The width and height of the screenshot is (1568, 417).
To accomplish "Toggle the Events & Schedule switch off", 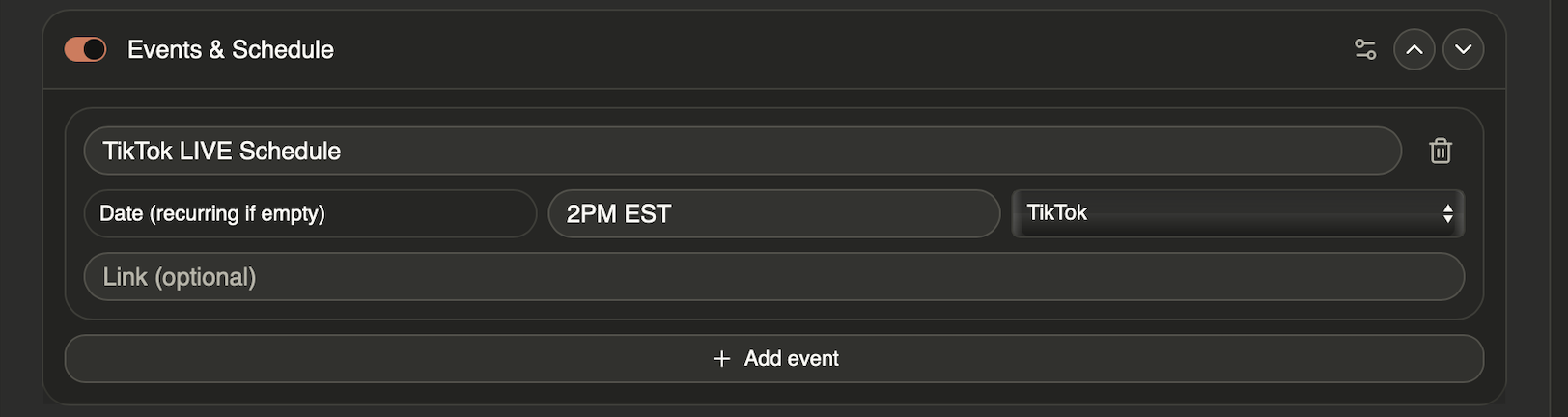I will click(x=85, y=49).
